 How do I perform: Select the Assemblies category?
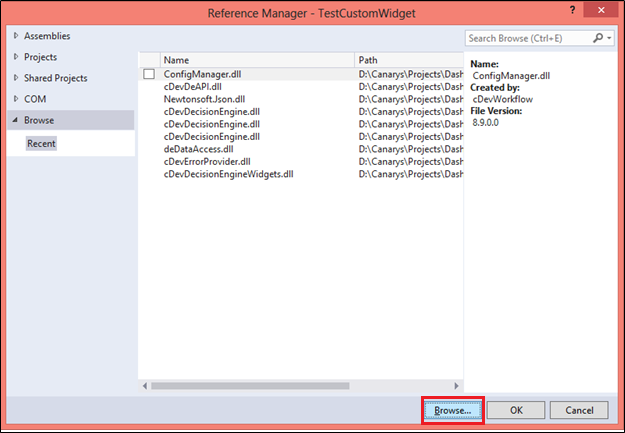tap(47, 36)
